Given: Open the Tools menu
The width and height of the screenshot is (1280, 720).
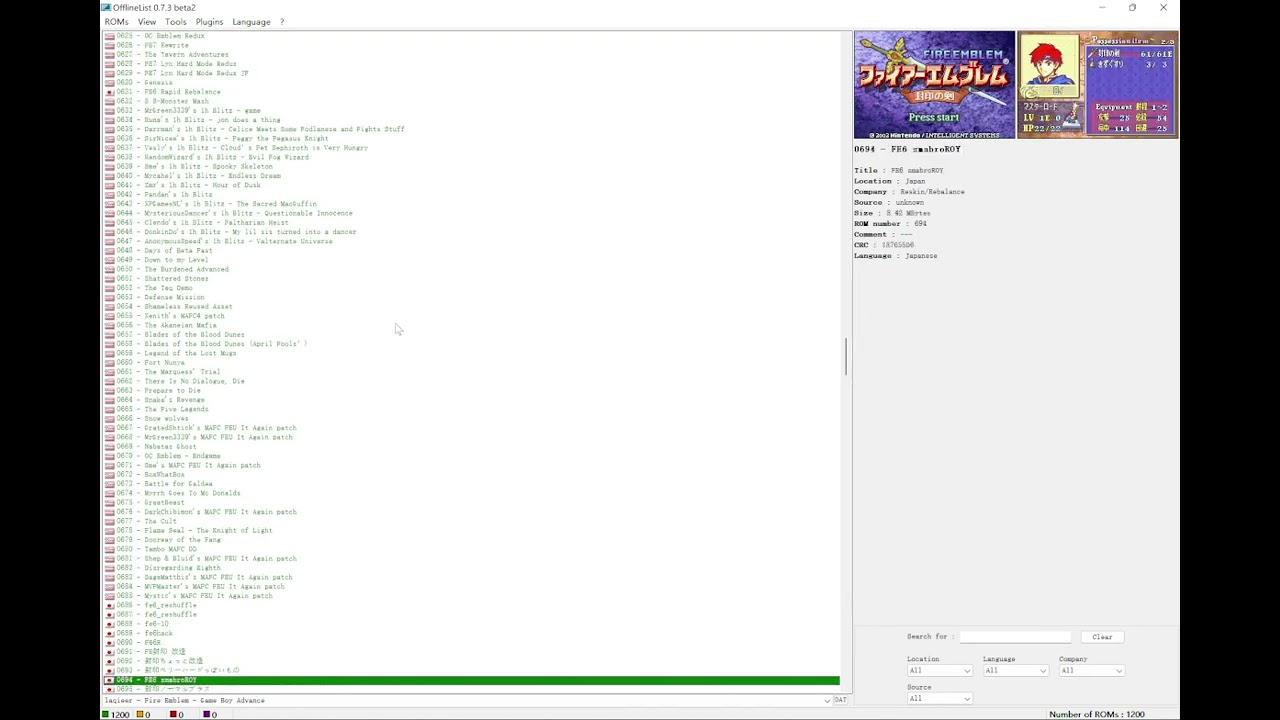Looking at the screenshot, I should click(175, 22).
